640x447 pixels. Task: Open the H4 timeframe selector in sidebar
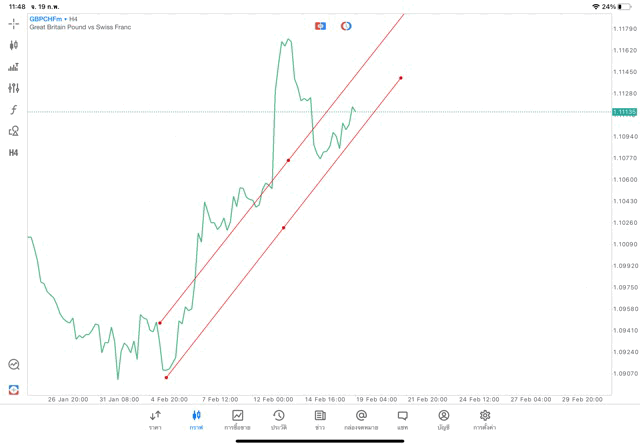click(14, 153)
